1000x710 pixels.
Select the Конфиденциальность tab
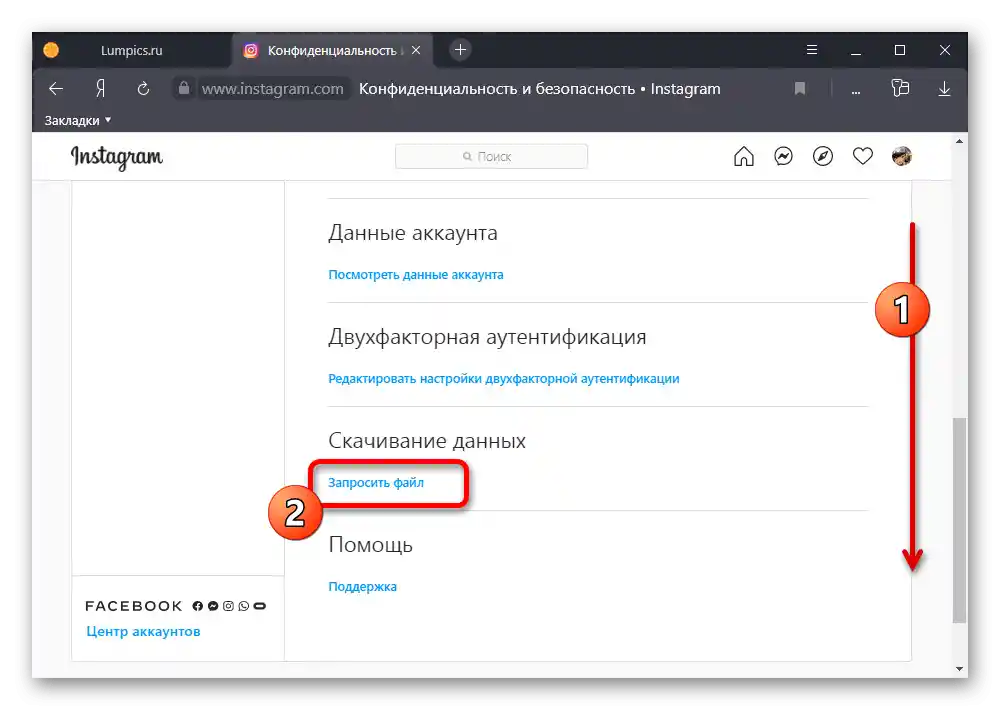click(x=330, y=48)
